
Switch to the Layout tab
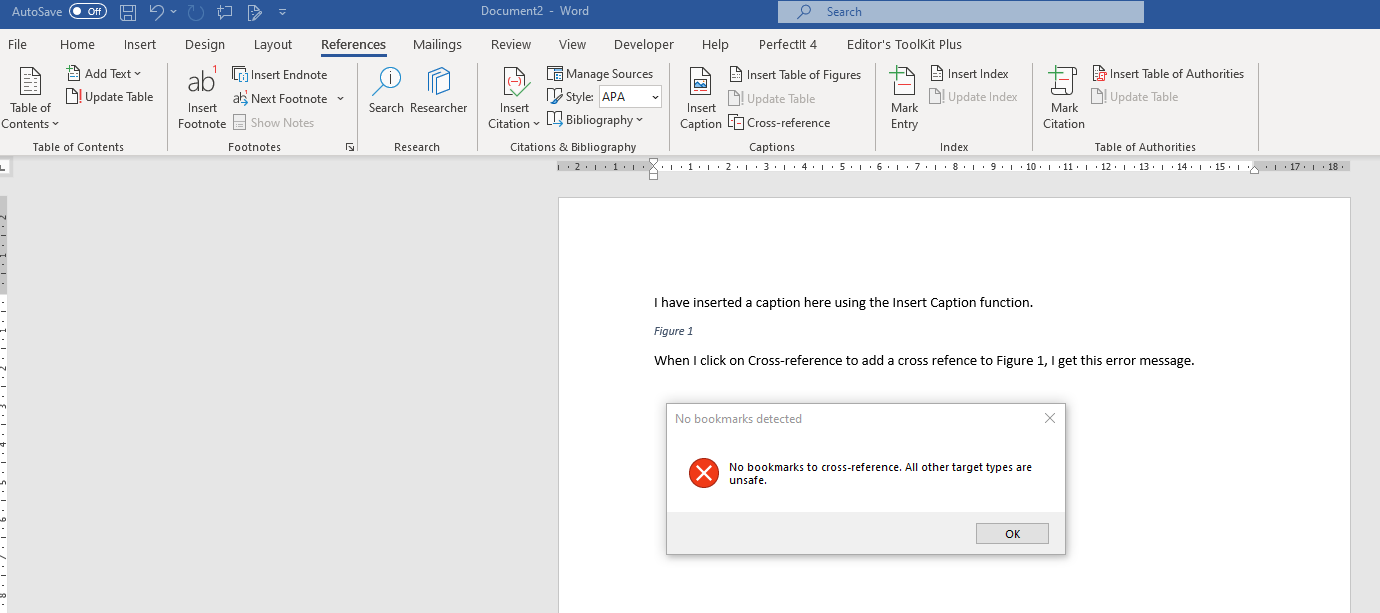(273, 44)
